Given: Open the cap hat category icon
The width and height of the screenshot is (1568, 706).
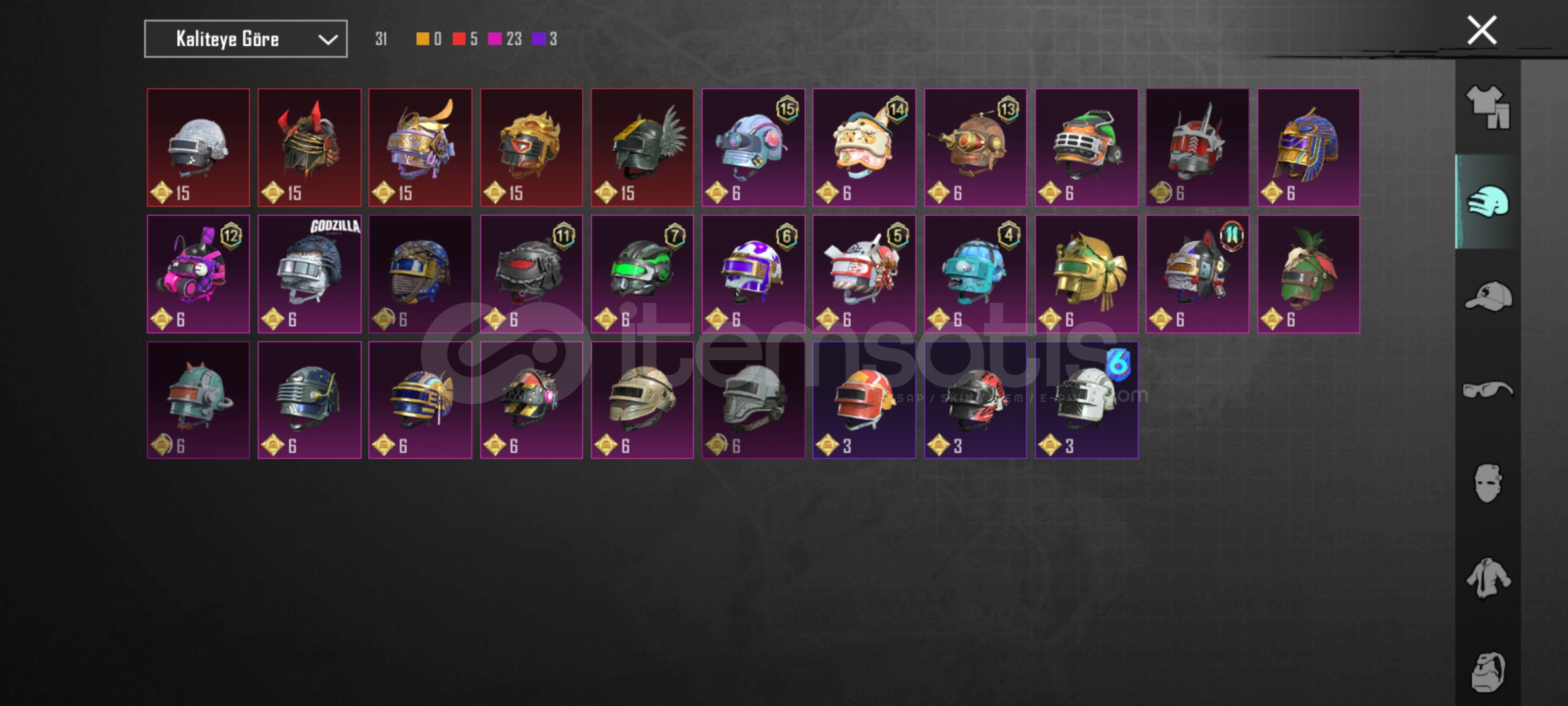Looking at the screenshot, I should pos(1488,296).
